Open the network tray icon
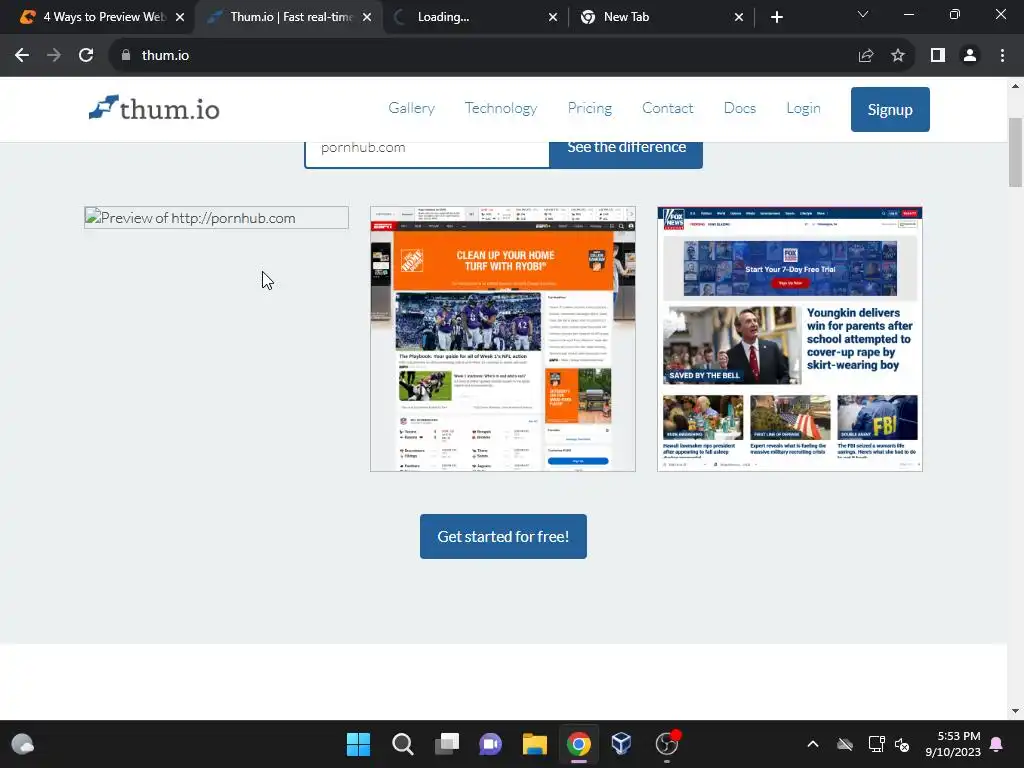Screen dimensions: 1024x768 [x=876, y=744]
